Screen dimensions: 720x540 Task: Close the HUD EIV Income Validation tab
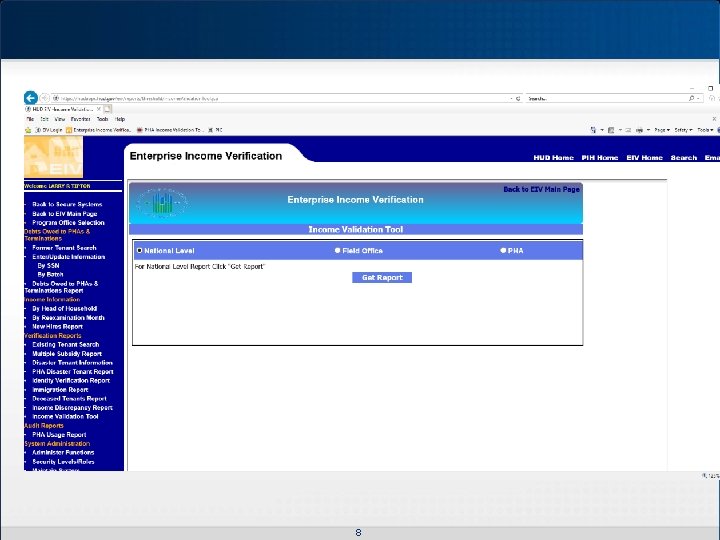pyautogui.click(x=98, y=109)
